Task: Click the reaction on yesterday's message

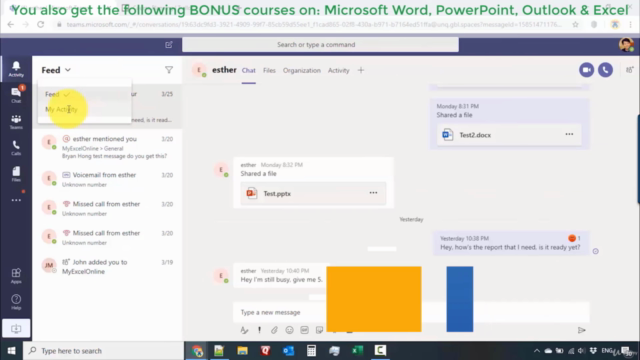Action: pyautogui.click(x=574, y=238)
